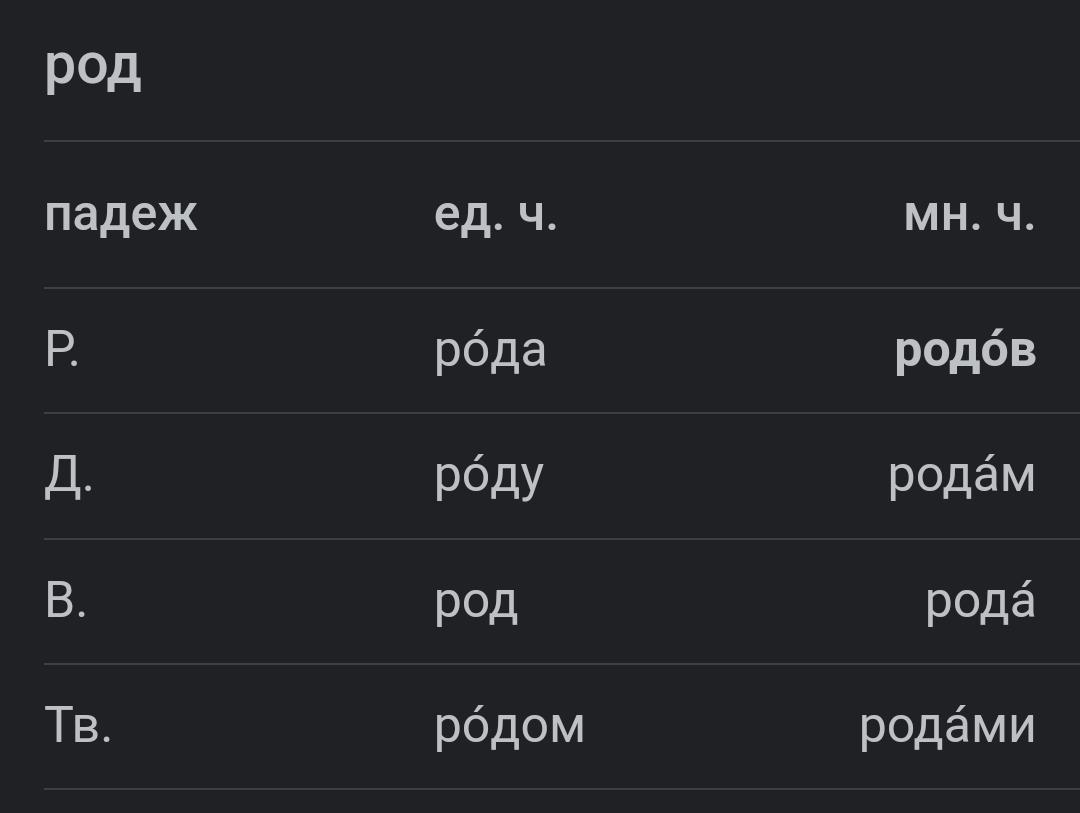Select the singular form "ро́да"
The width and height of the screenshot is (1080, 813).
pos(490,351)
